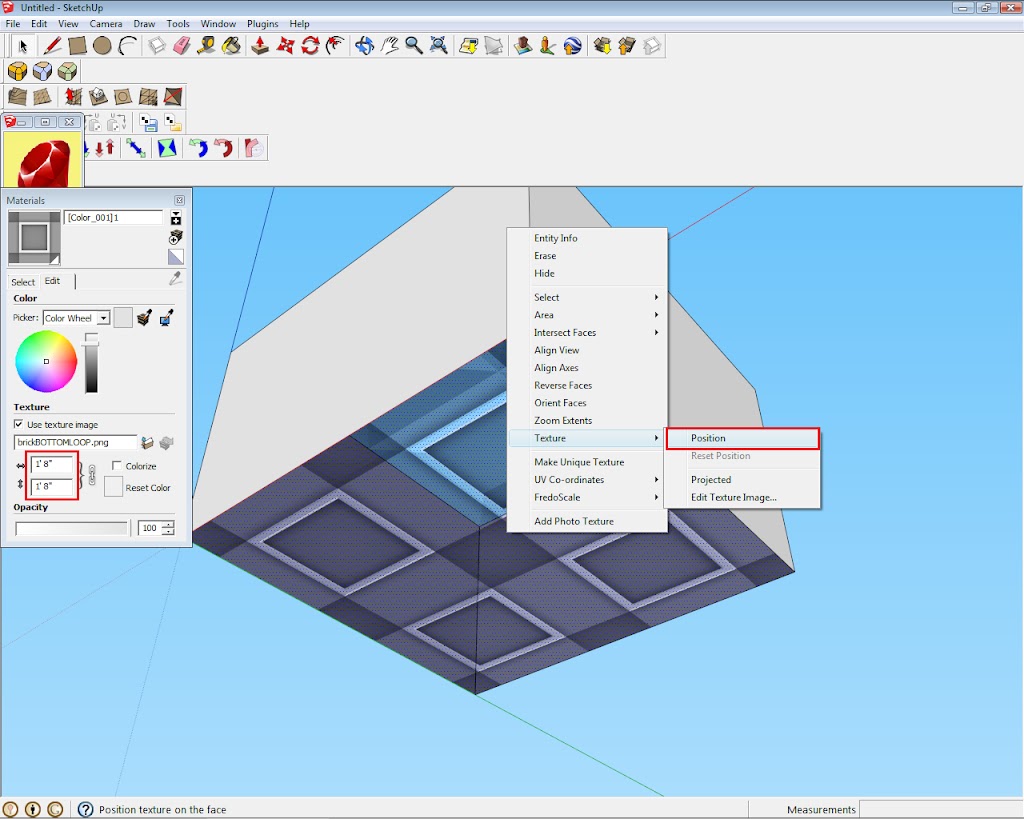The width and height of the screenshot is (1024, 819).
Task: Click Match Color of Object in Model
Action: pyautogui.click(x=144, y=318)
